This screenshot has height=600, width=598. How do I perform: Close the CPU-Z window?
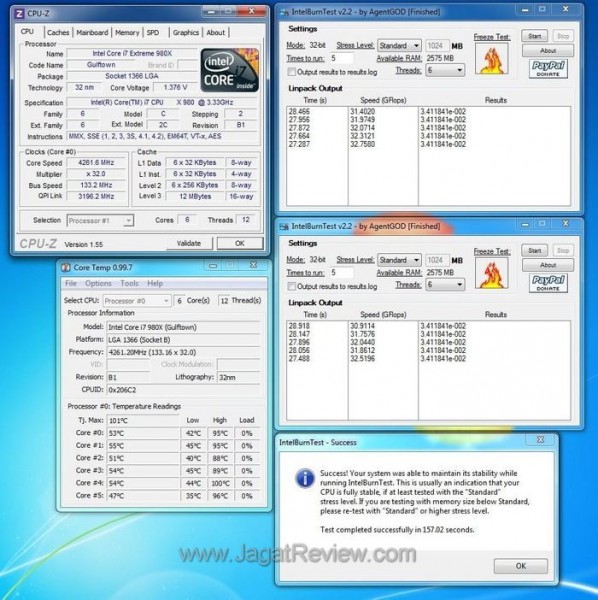coord(251,11)
